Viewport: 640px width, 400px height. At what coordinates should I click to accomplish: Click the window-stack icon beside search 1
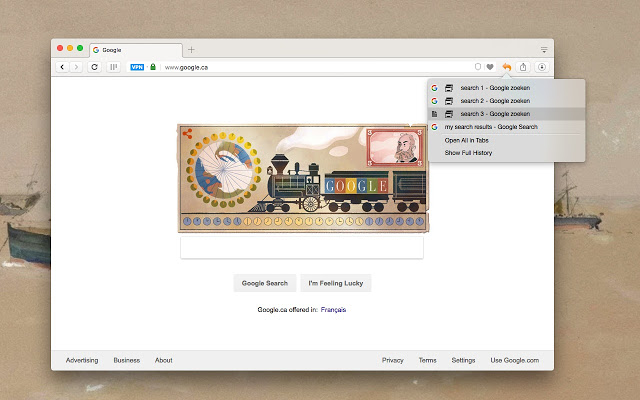[449, 88]
